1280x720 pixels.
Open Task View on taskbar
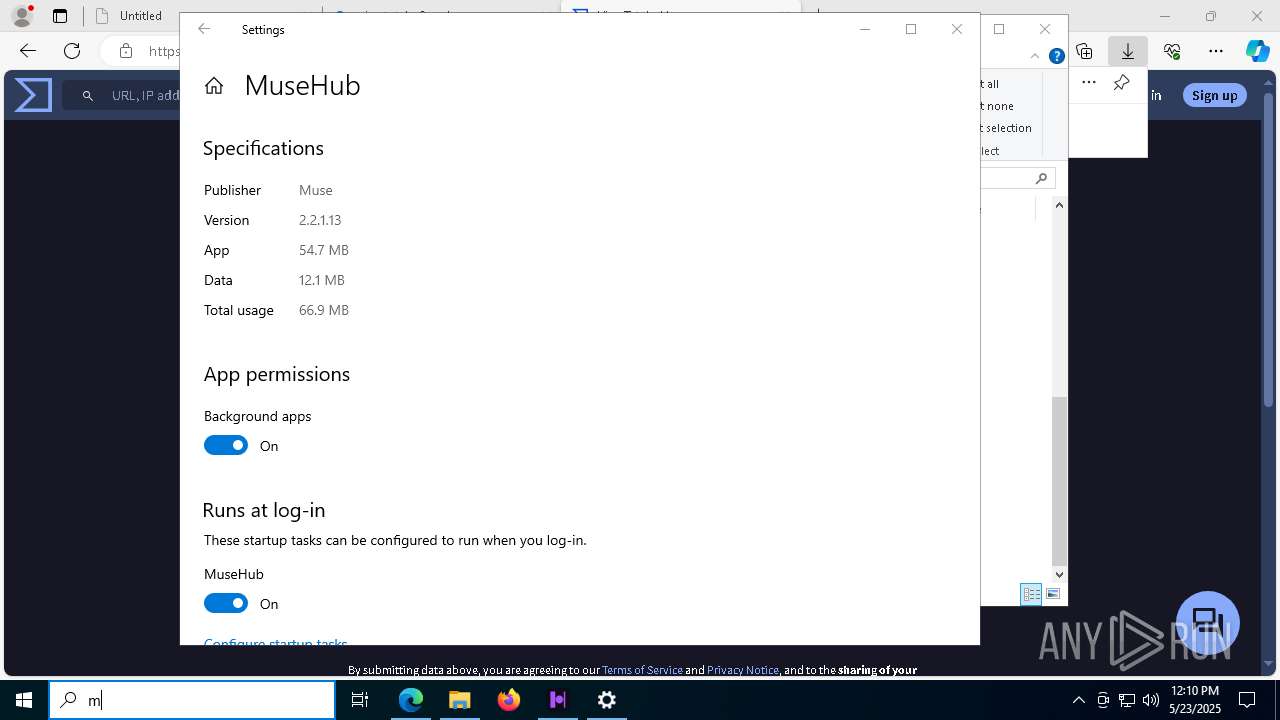click(x=360, y=700)
